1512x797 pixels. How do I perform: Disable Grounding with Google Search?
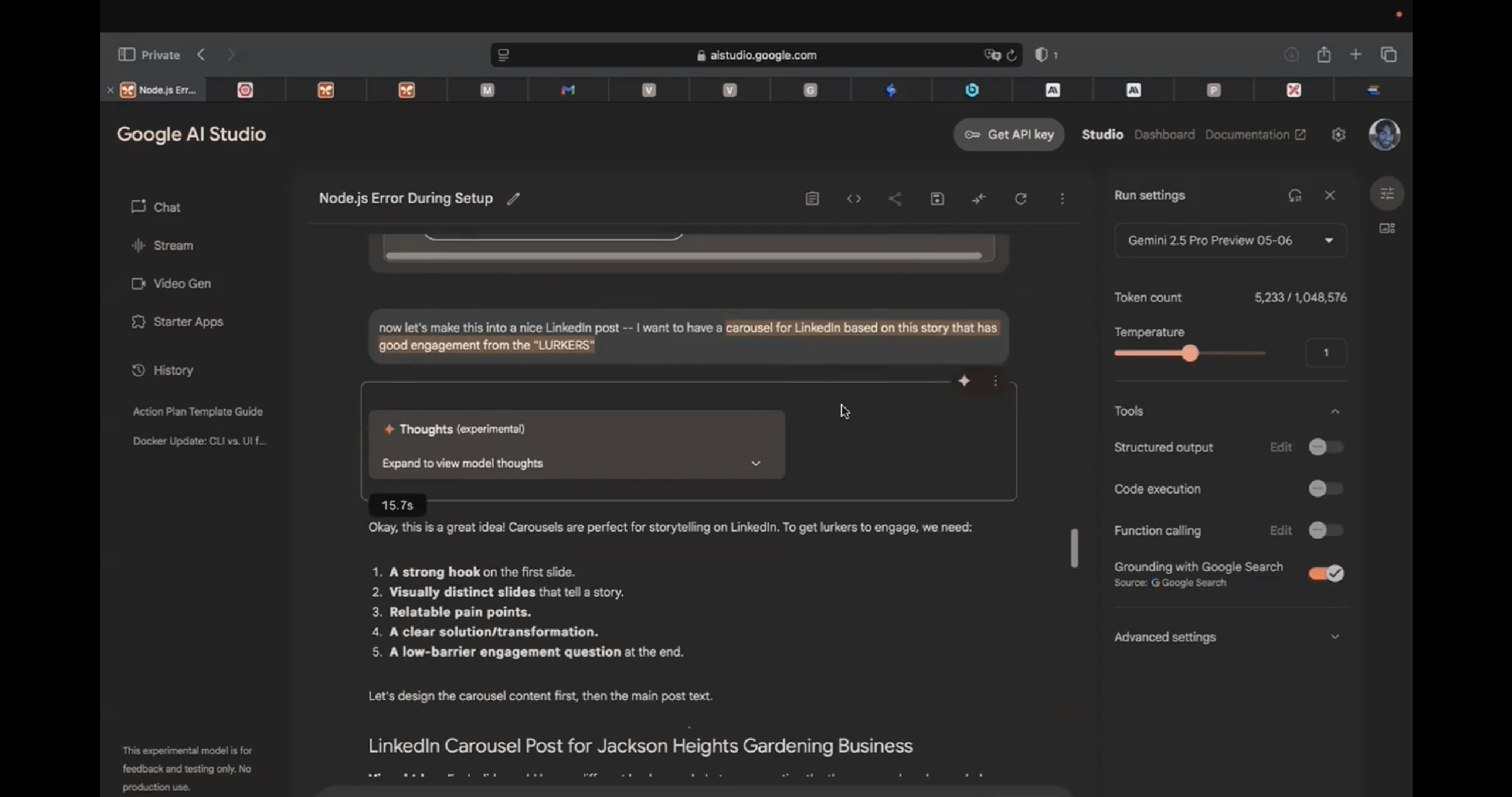pyautogui.click(x=1326, y=573)
